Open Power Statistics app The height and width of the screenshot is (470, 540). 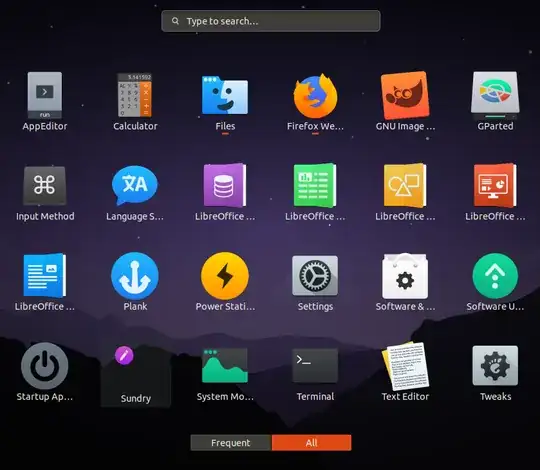[225, 276]
